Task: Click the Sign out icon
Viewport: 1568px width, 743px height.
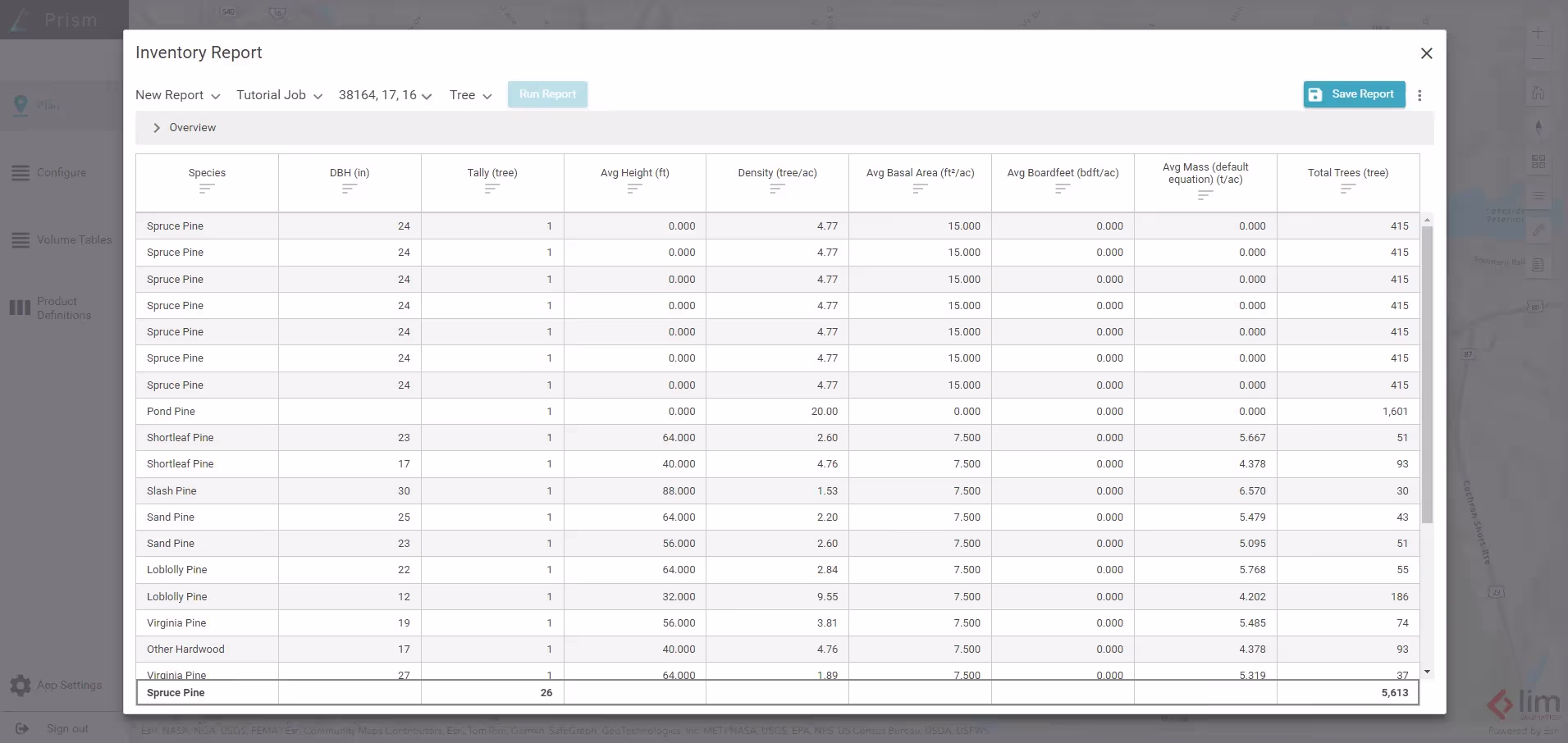Action: [22, 728]
